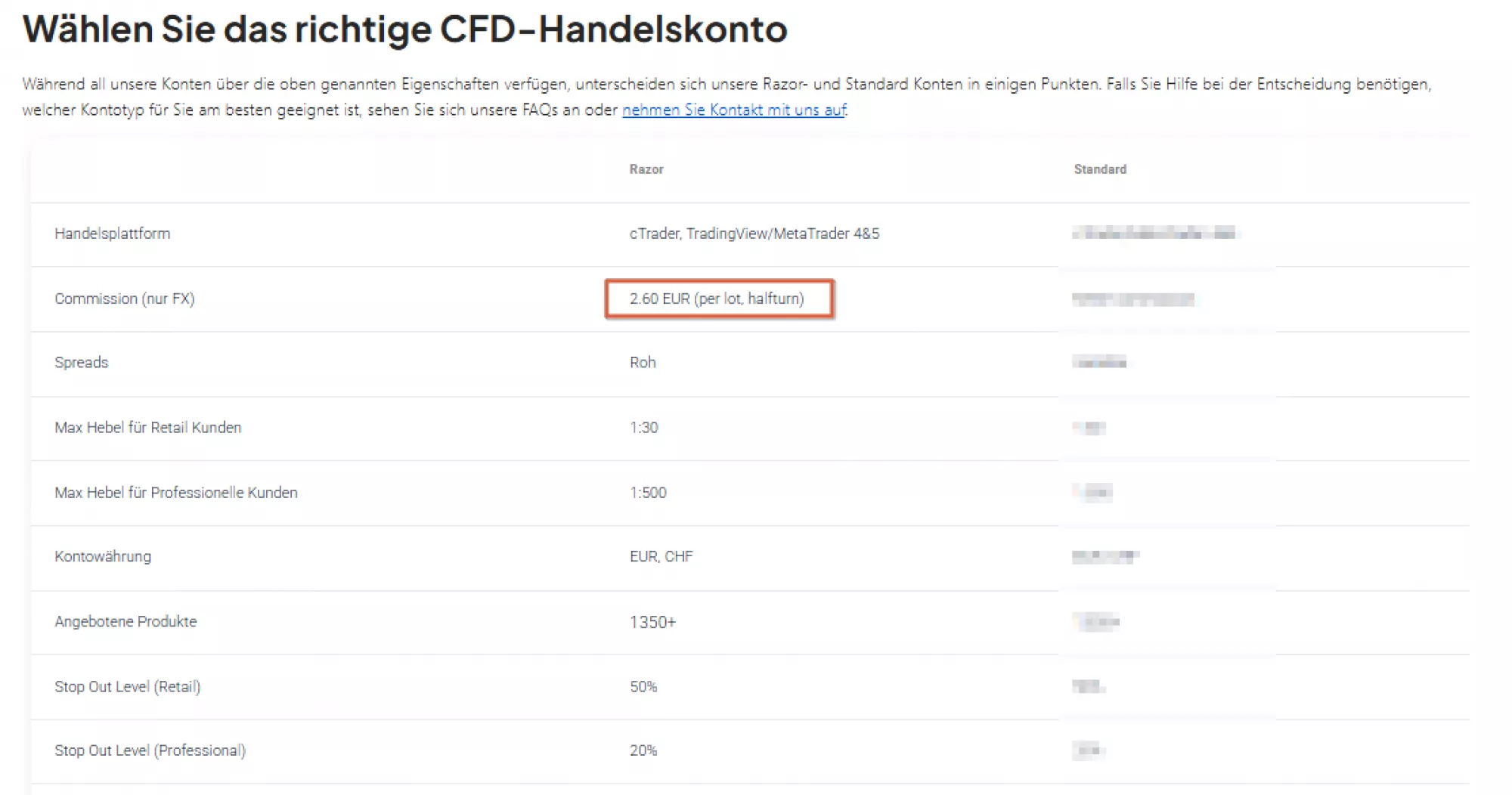Click the cTrader, TradingView/MetaTrader 4&5 cell

tap(754, 234)
